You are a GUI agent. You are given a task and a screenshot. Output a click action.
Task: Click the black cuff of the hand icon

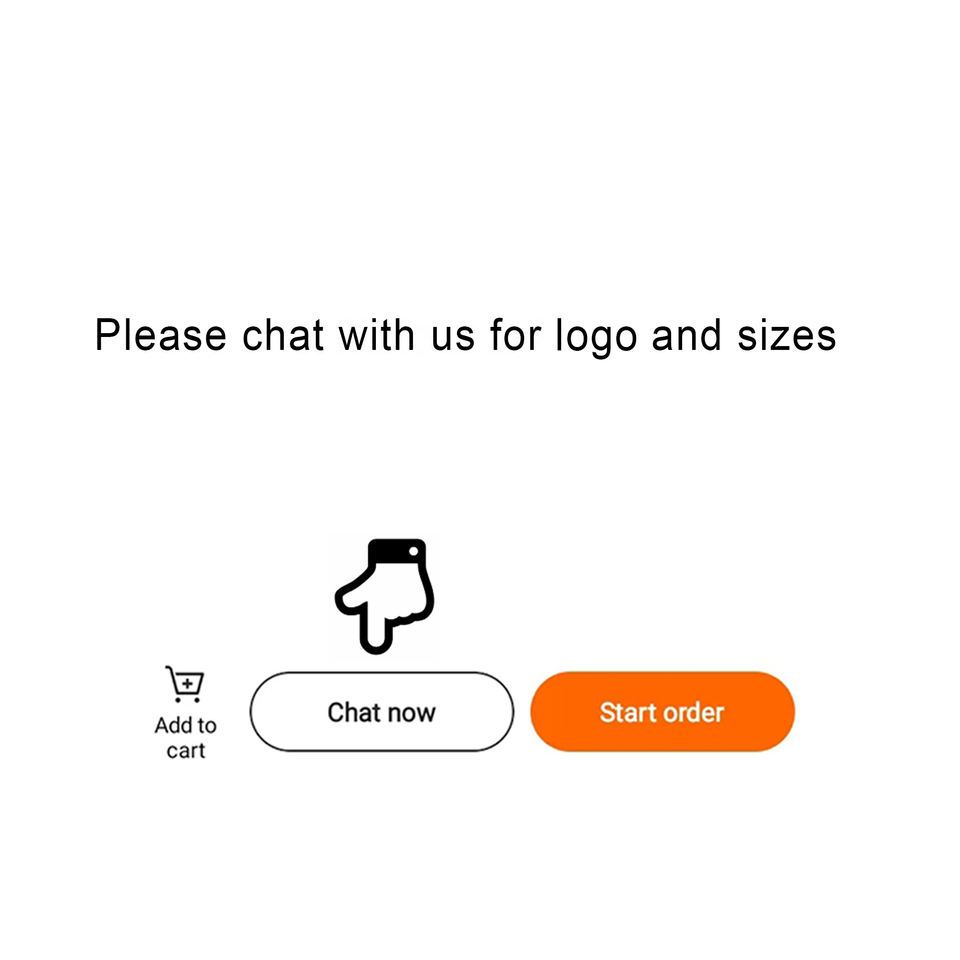tap(397, 551)
